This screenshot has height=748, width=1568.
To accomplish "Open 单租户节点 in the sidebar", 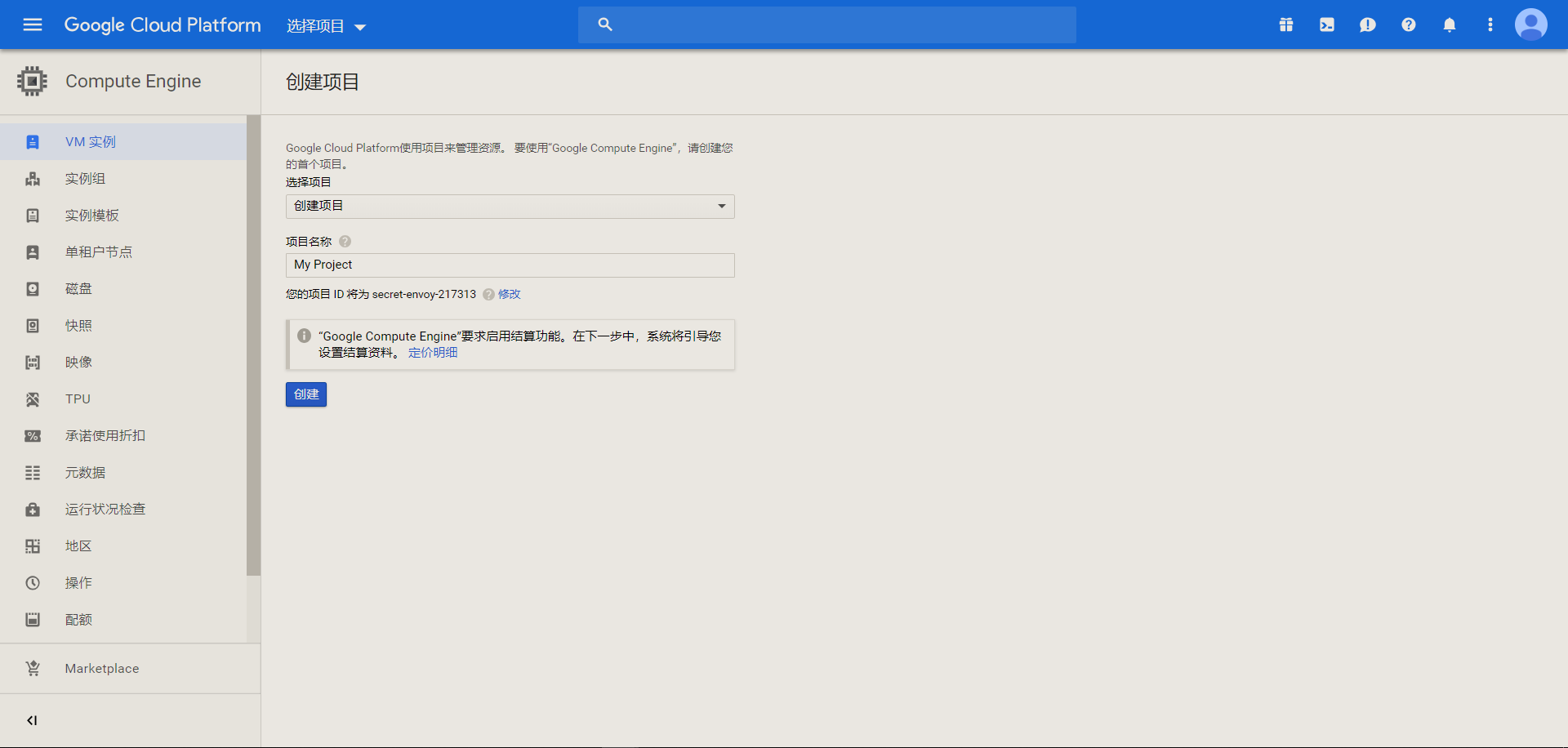I will 123,252.
